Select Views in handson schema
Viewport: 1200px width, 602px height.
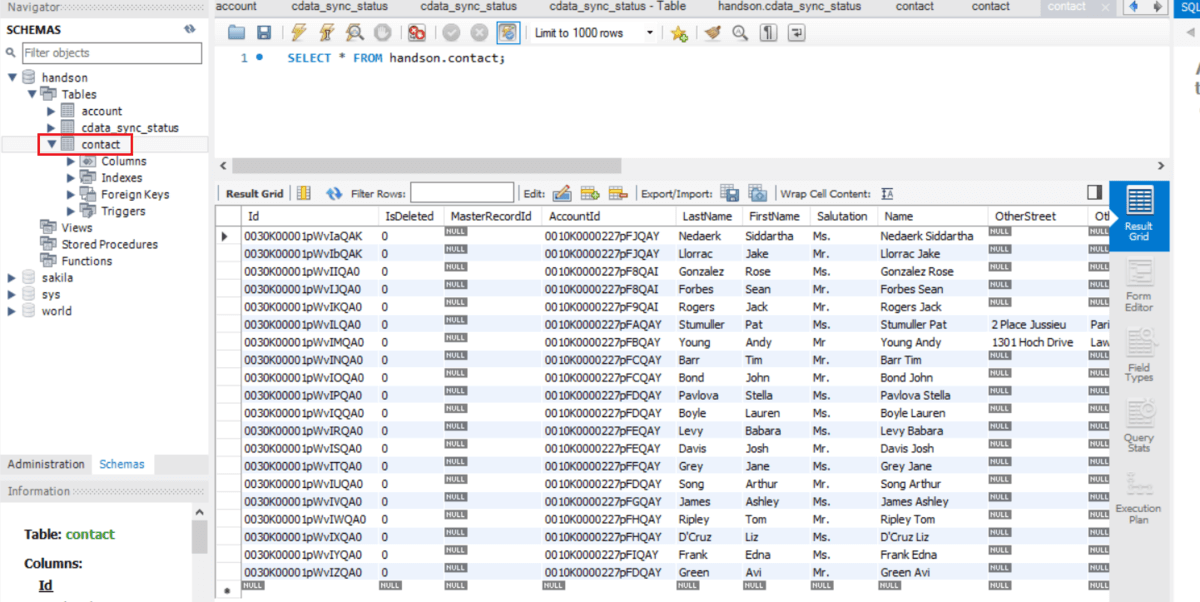pos(77,227)
